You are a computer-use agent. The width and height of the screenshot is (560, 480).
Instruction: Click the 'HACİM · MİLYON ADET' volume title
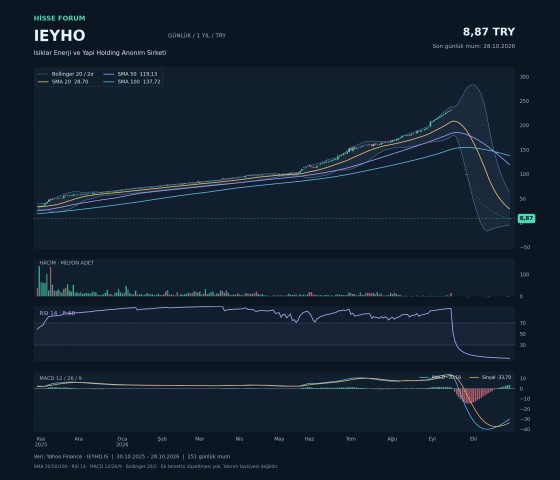(67, 263)
